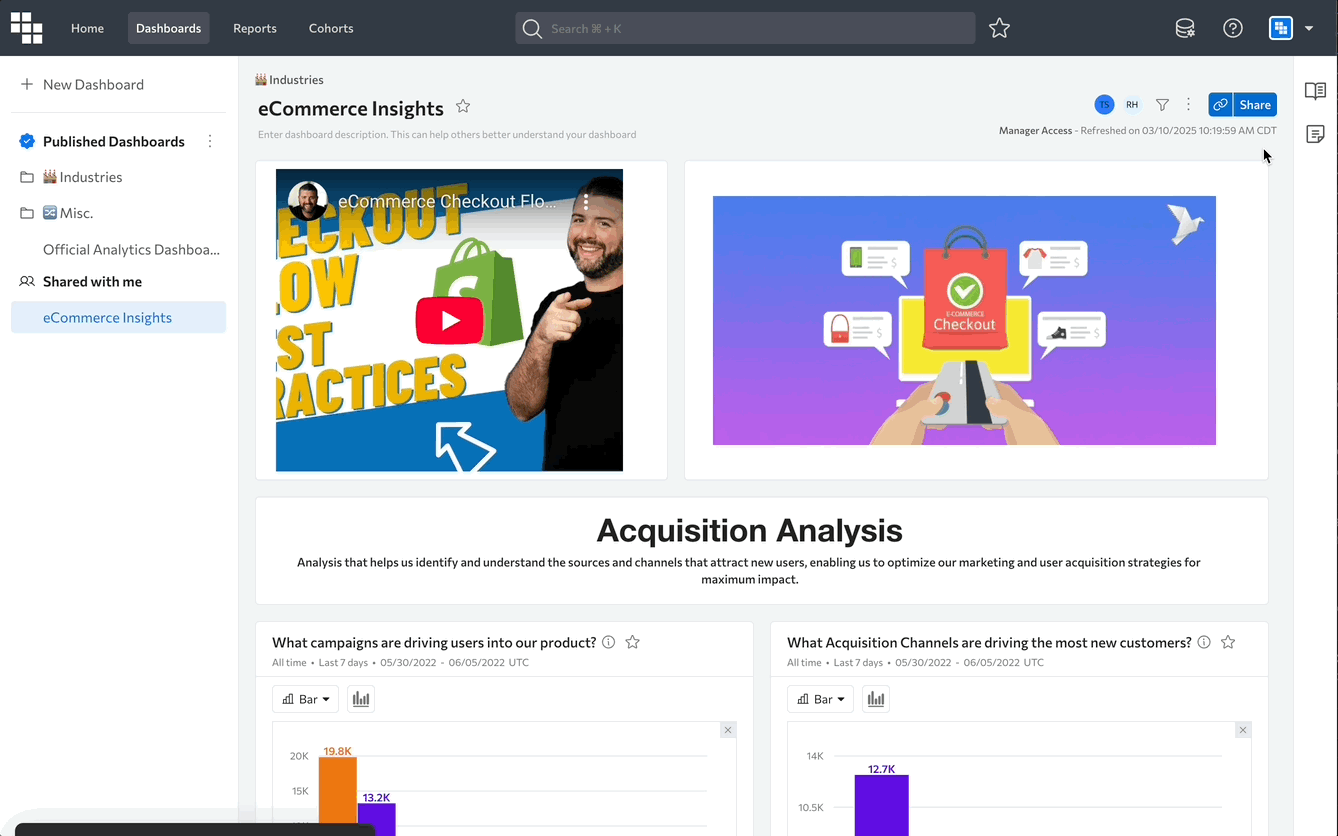Open eCommerce Insights in sidebar

tap(118, 317)
